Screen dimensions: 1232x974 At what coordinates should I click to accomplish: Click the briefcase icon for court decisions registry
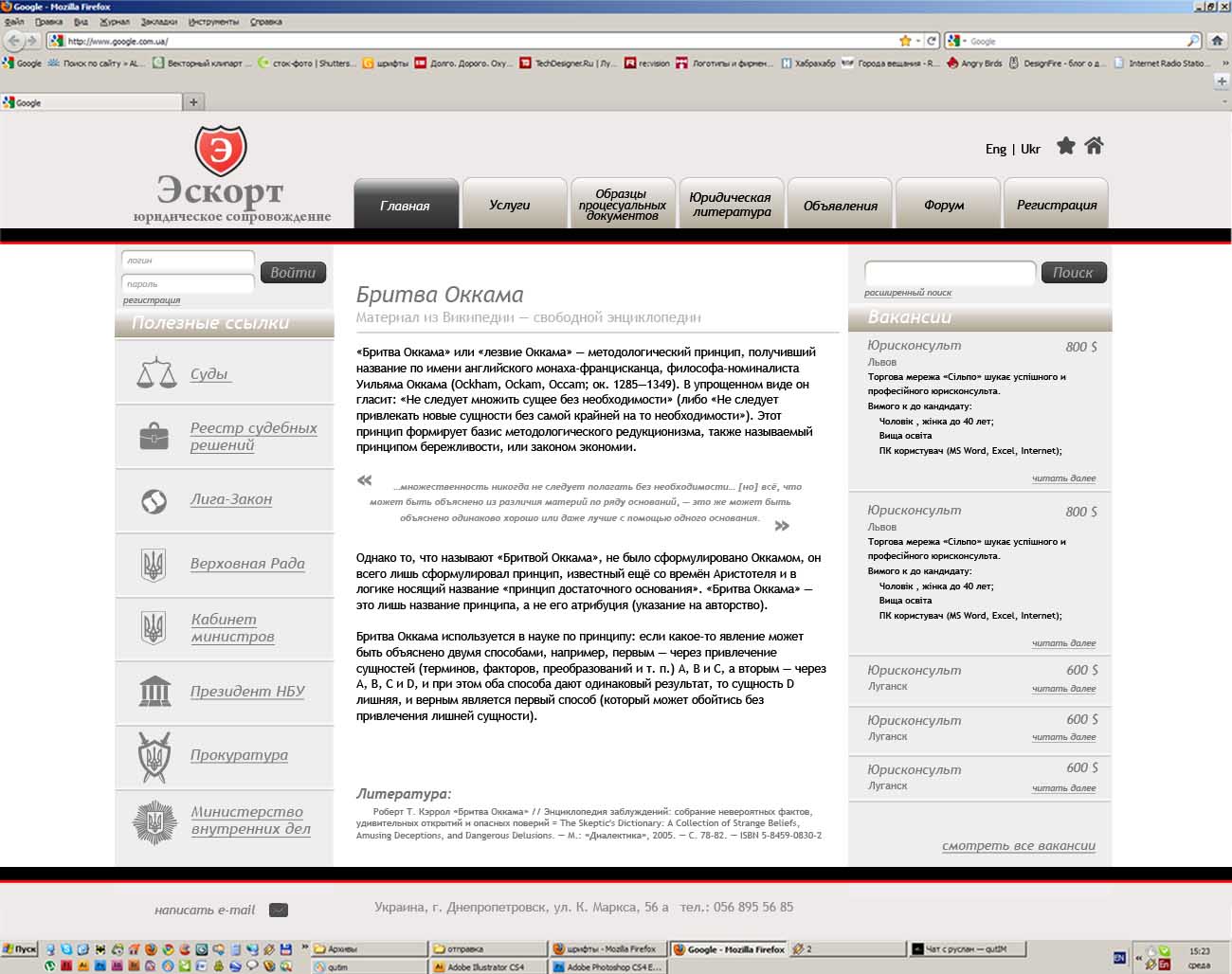tap(154, 436)
